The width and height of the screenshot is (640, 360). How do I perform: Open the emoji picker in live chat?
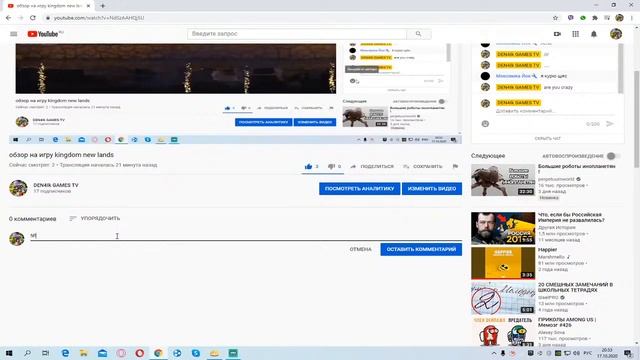[x=485, y=124]
